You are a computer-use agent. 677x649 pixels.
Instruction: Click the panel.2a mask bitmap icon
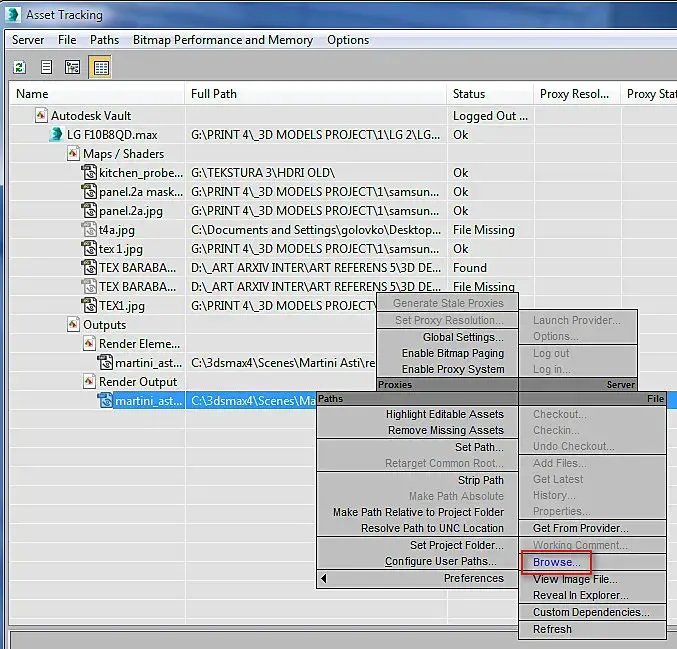89,191
